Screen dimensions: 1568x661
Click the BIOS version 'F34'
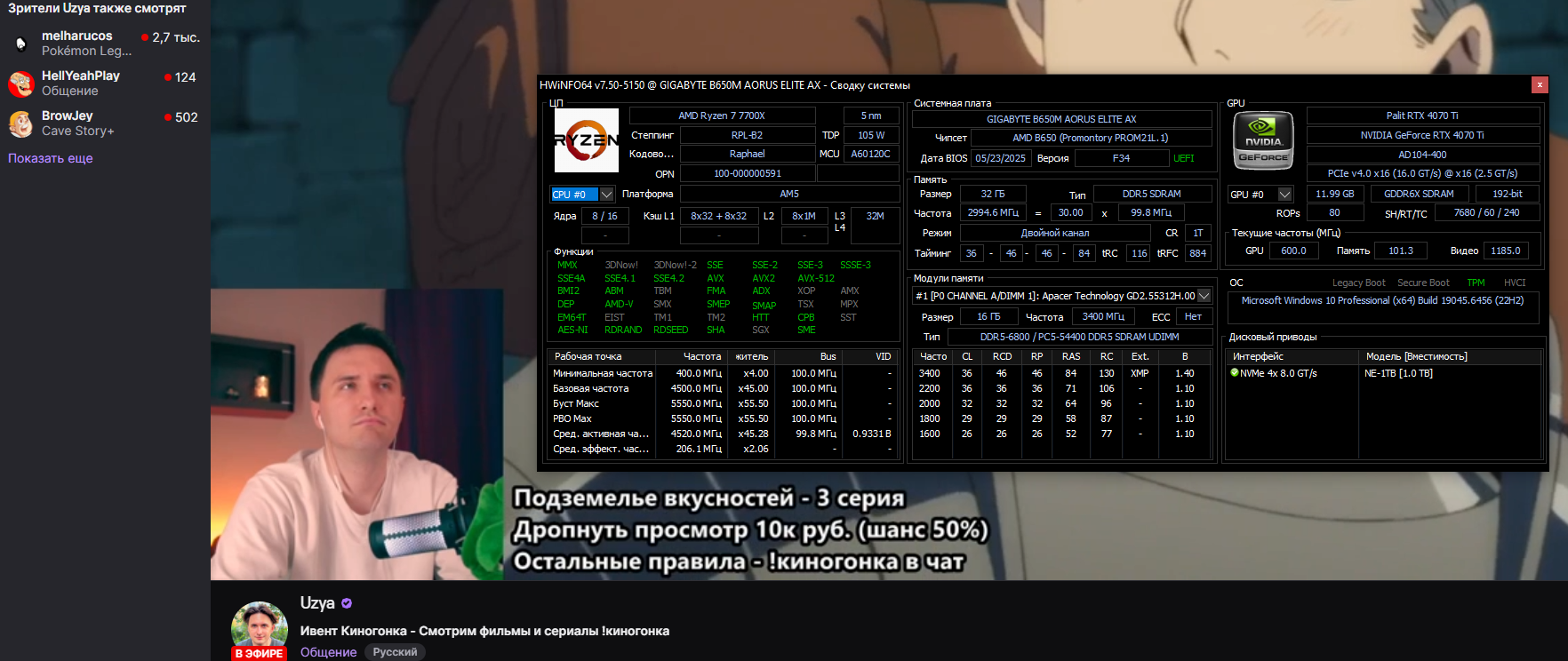tap(1122, 158)
